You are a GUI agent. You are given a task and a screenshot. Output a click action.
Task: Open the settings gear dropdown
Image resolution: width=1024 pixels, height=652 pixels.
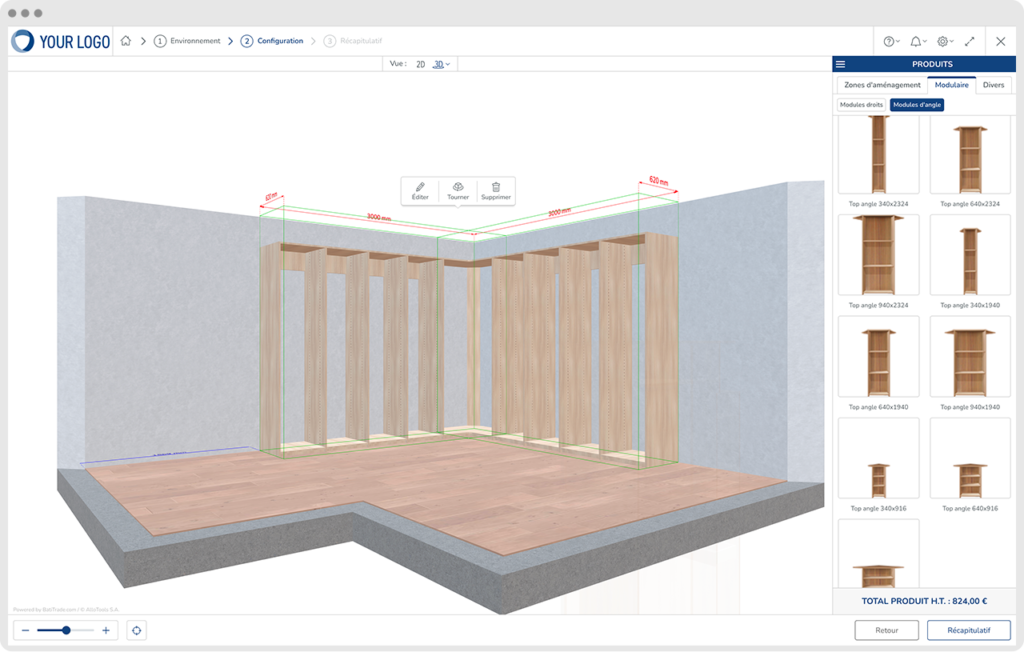[x=944, y=41]
